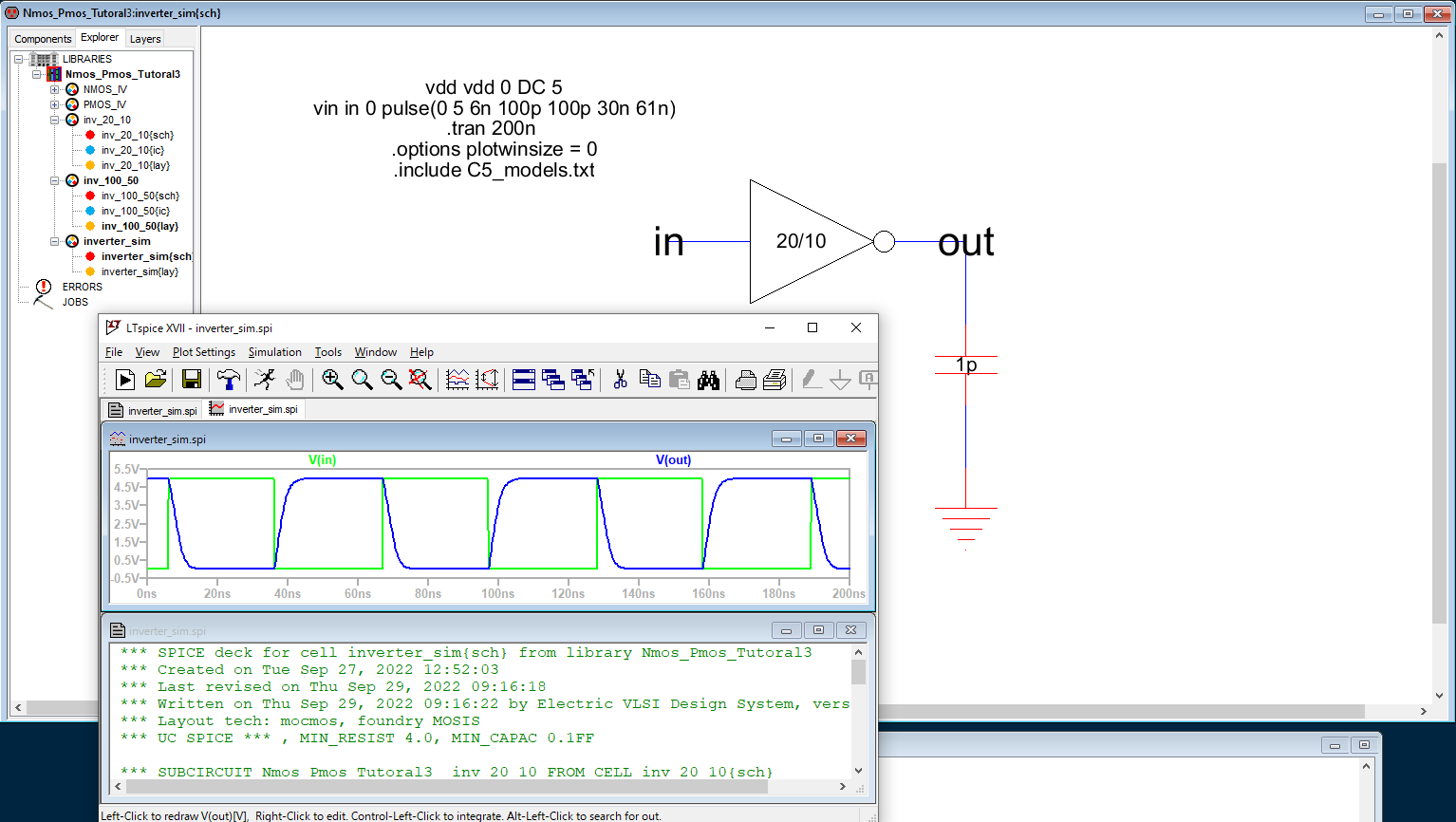Screen dimensions: 1456x822
Task: Click the SPICE pulse source text line
Action: click(x=495, y=108)
